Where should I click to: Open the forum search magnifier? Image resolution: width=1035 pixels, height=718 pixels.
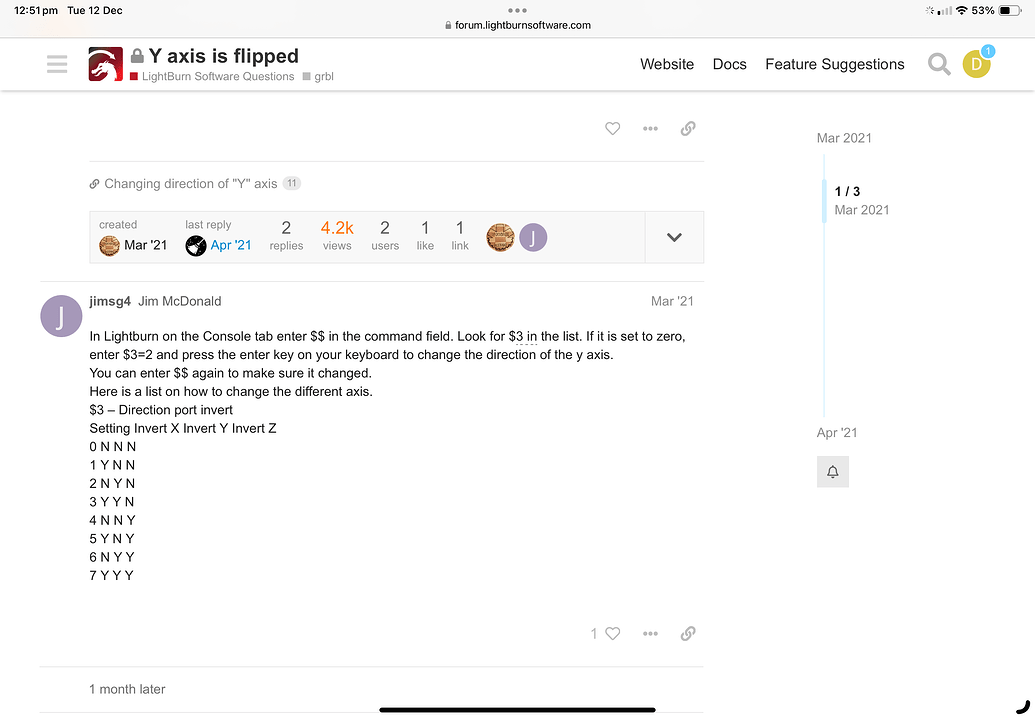[x=939, y=64]
